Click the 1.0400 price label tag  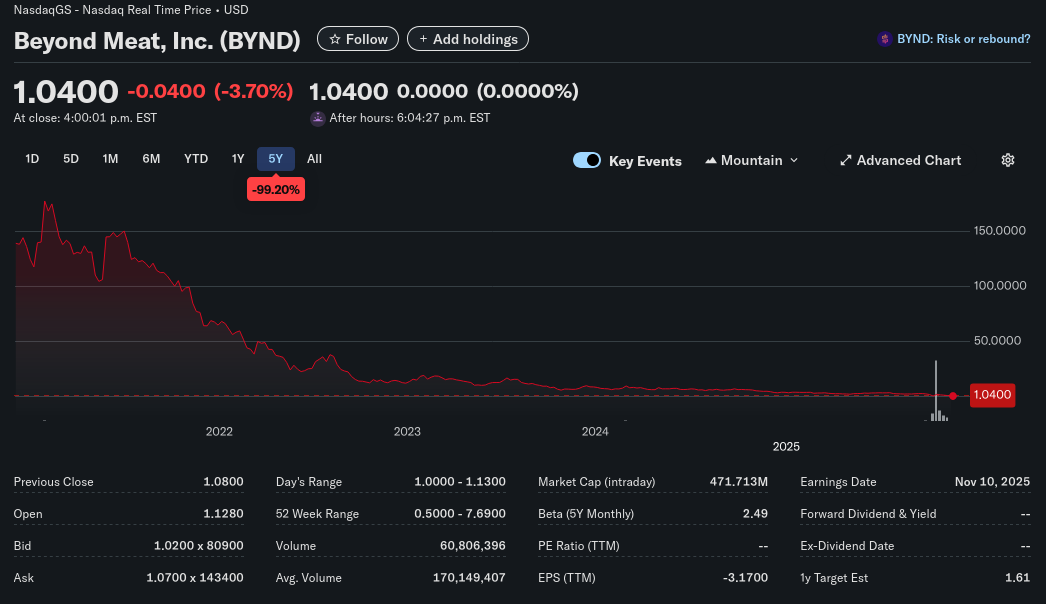click(992, 395)
